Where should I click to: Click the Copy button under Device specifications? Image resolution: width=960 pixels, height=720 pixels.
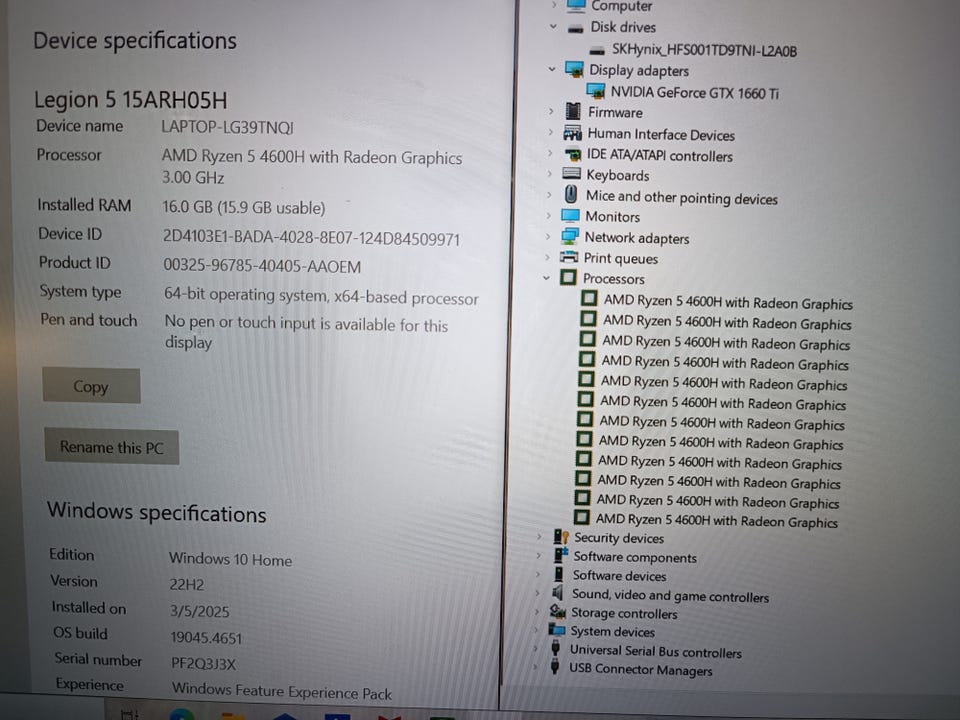click(91, 386)
